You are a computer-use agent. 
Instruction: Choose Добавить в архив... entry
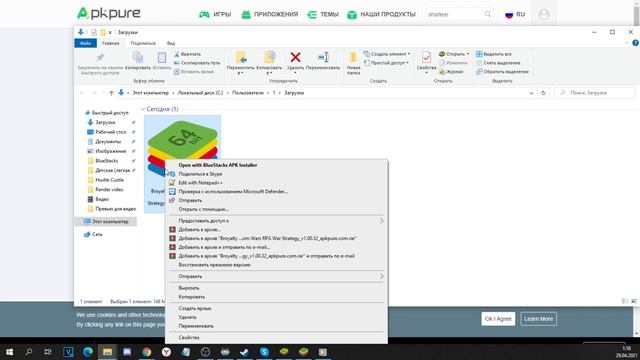199,230
